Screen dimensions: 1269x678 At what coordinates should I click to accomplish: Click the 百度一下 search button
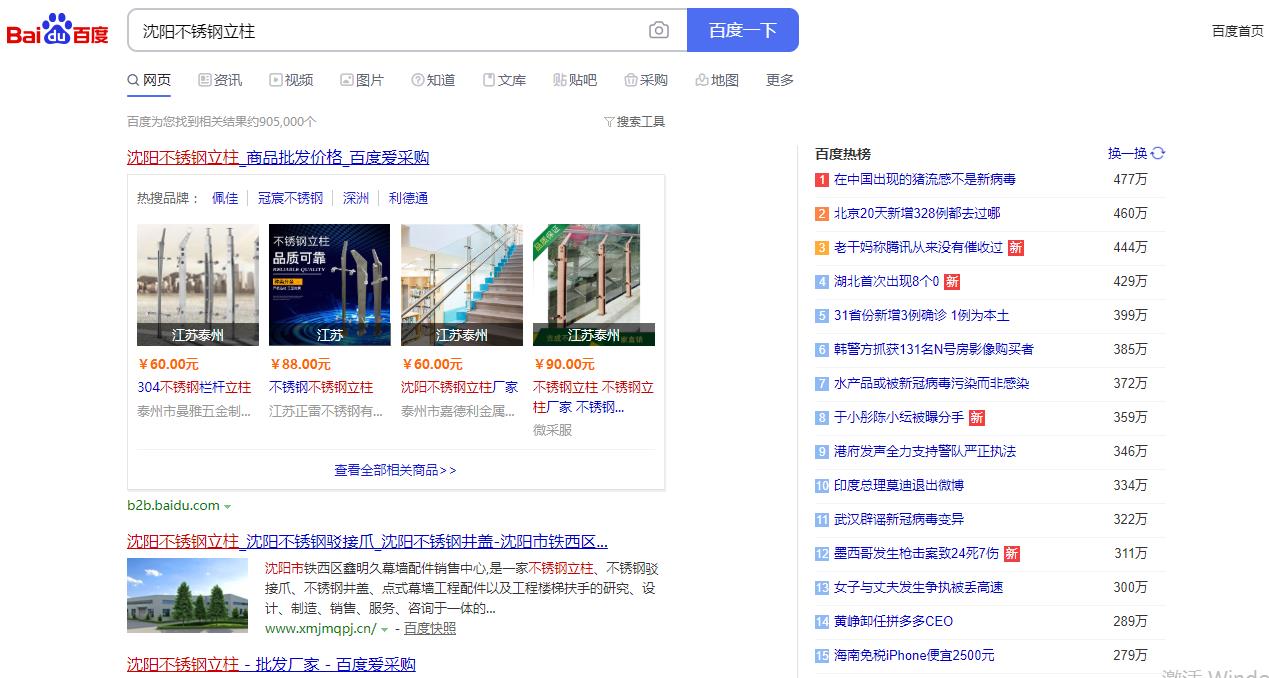pyautogui.click(x=743, y=30)
